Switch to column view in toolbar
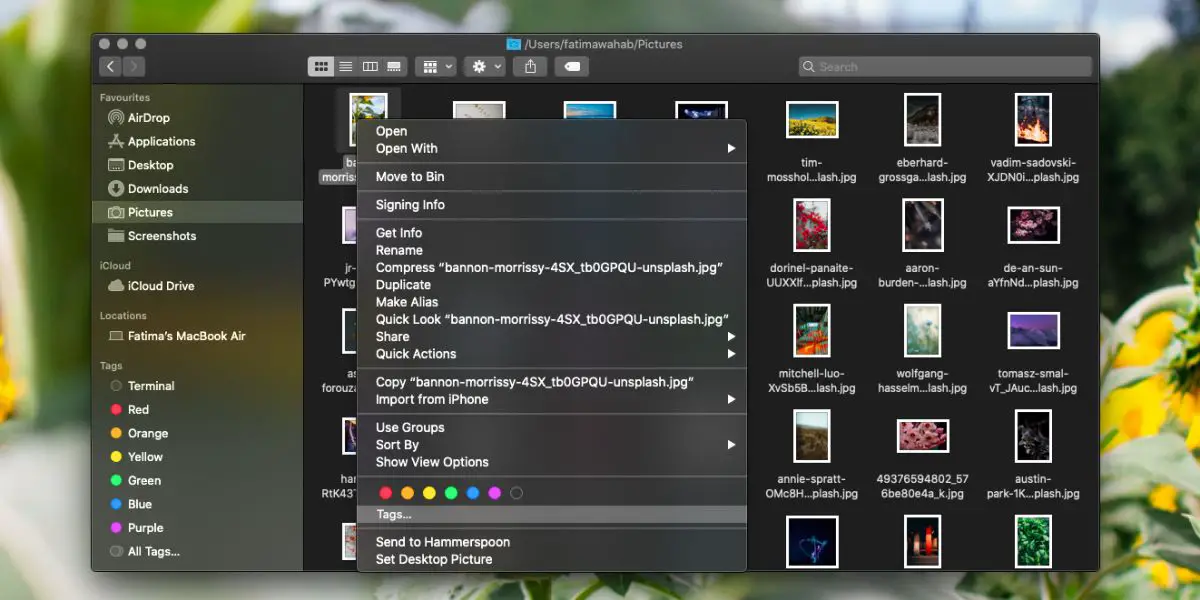 tap(370, 67)
